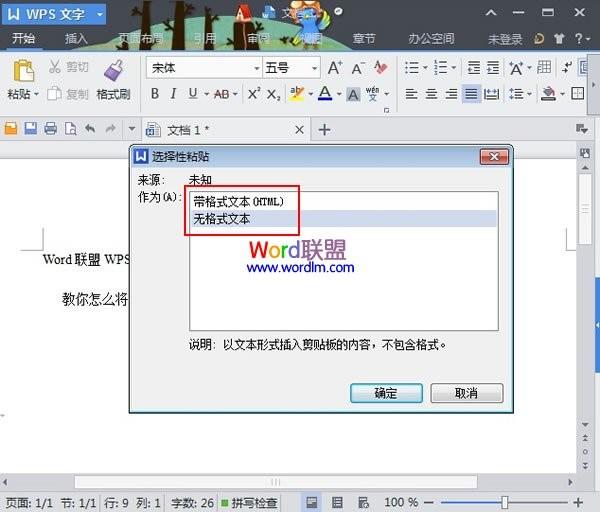Click the justify alignment icon
The width and height of the screenshot is (600, 512).
(x=472, y=94)
